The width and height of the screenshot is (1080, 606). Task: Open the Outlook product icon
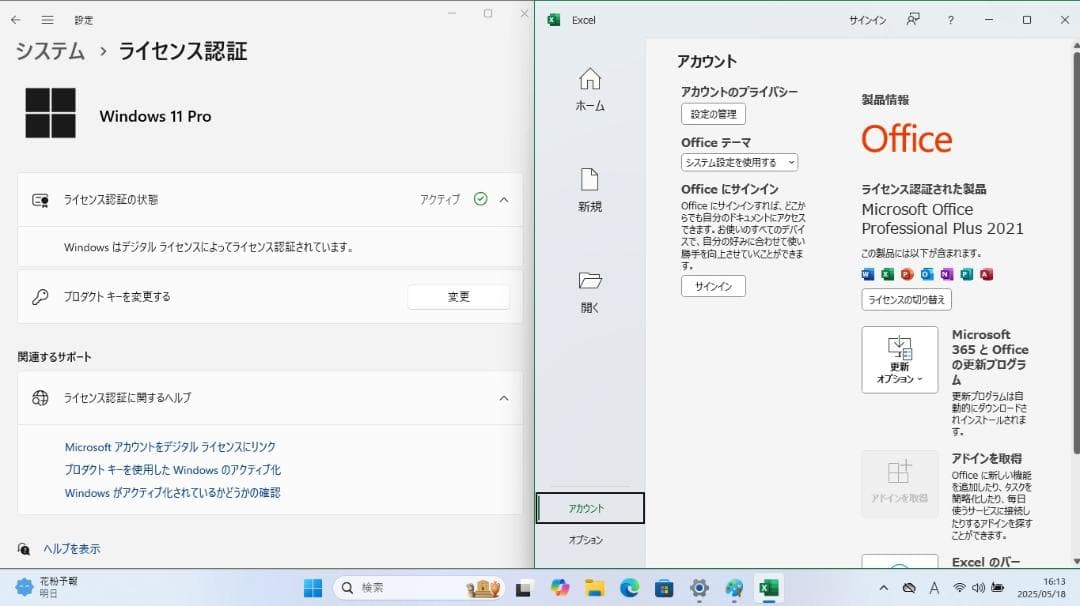pos(928,274)
